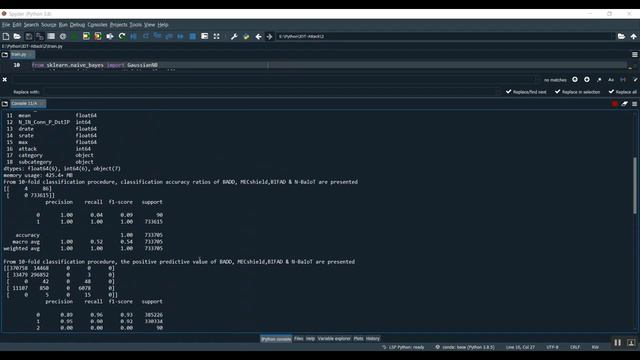
Task: Stop the running console kernel
Action: [x=615, y=104]
